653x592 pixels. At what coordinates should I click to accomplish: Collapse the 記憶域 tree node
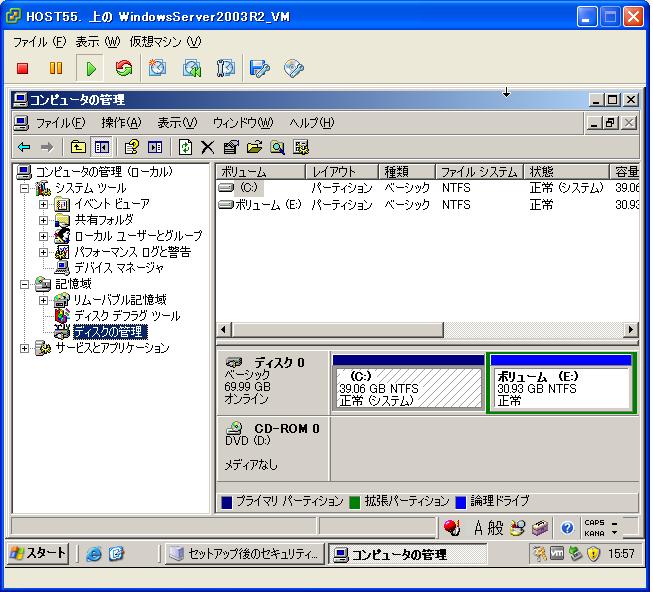coord(25,284)
